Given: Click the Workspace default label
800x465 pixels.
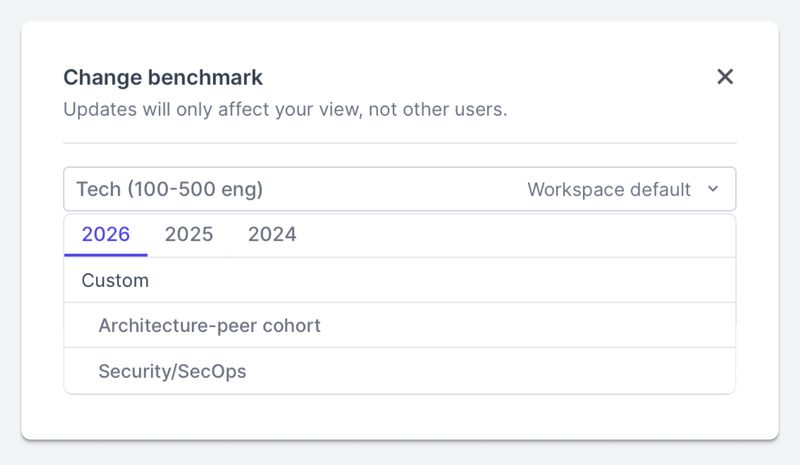Looking at the screenshot, I should point(608,189).
